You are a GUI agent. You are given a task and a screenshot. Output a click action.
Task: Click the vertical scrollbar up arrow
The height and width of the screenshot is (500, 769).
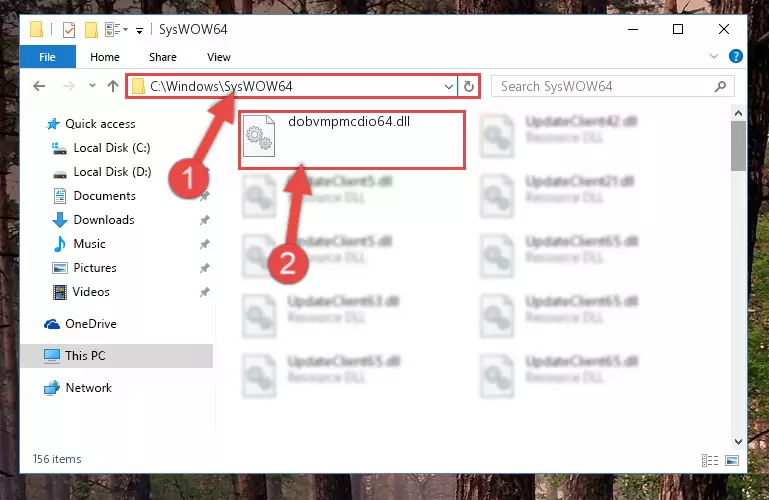coord(738,114)
